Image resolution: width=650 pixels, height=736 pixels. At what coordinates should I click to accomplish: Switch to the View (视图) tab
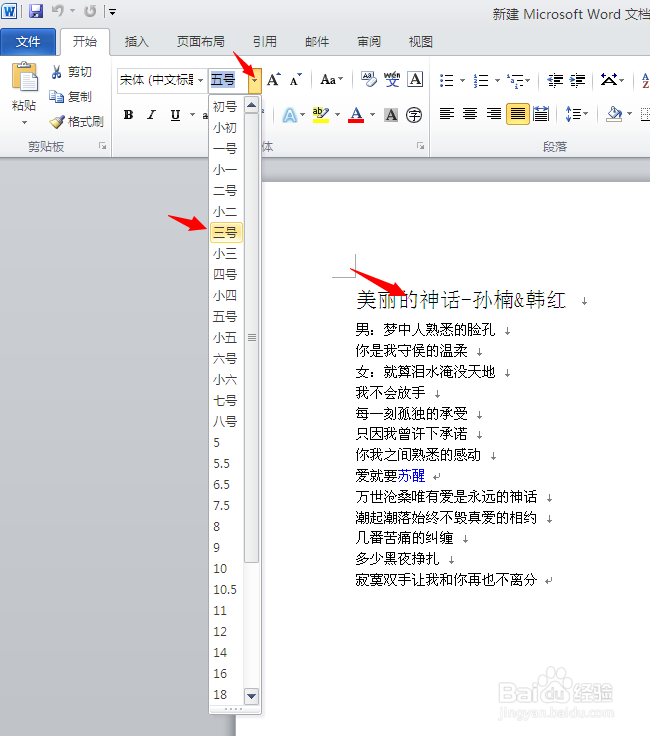click(421, 42)
